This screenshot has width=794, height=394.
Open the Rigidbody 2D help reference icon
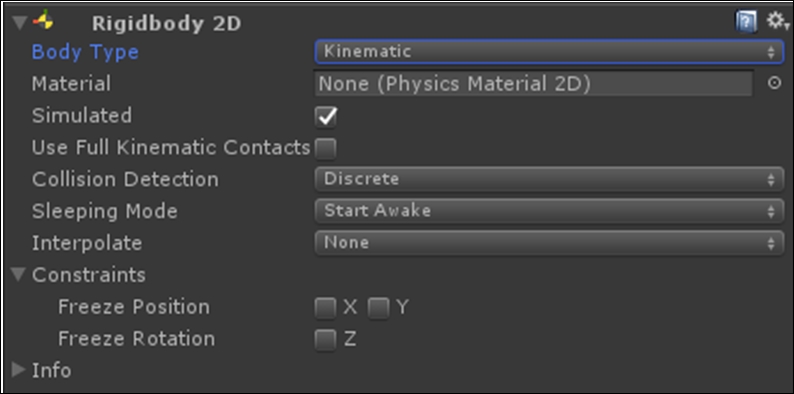(x=746, y=22)
